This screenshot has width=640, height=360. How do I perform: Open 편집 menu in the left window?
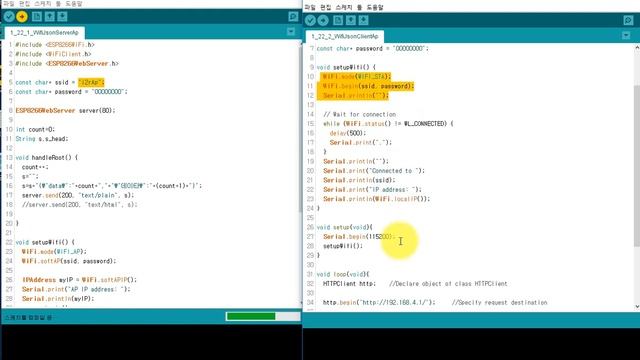(24, 4)
